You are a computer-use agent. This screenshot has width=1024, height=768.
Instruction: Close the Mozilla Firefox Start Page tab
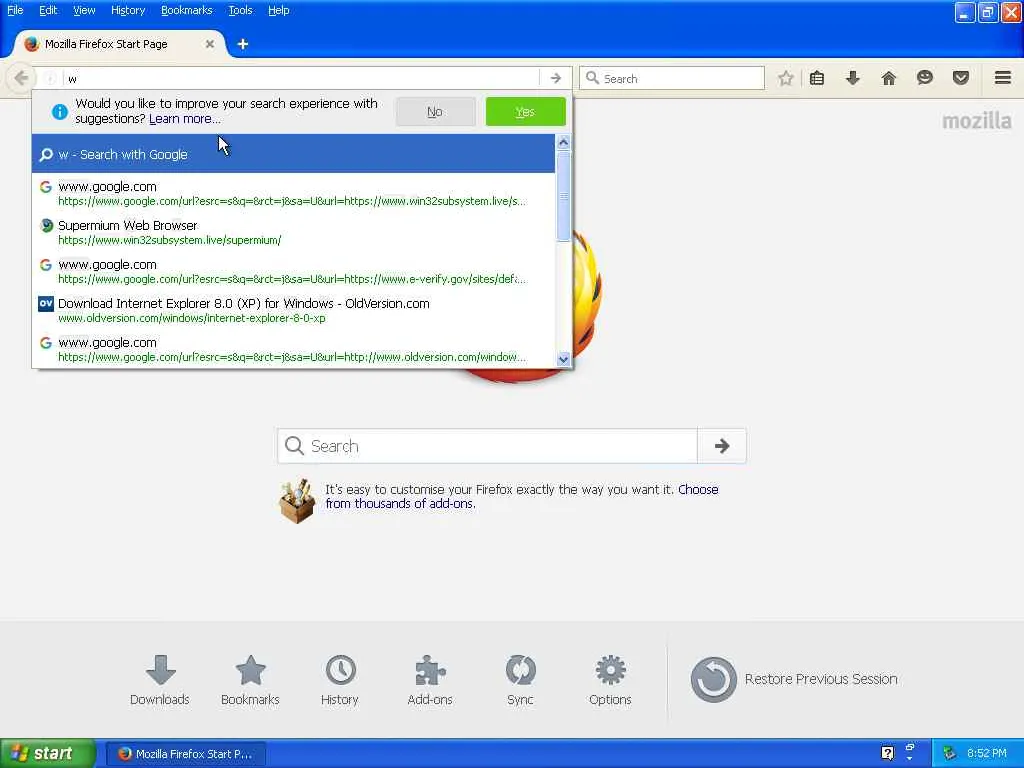point(210,44)
